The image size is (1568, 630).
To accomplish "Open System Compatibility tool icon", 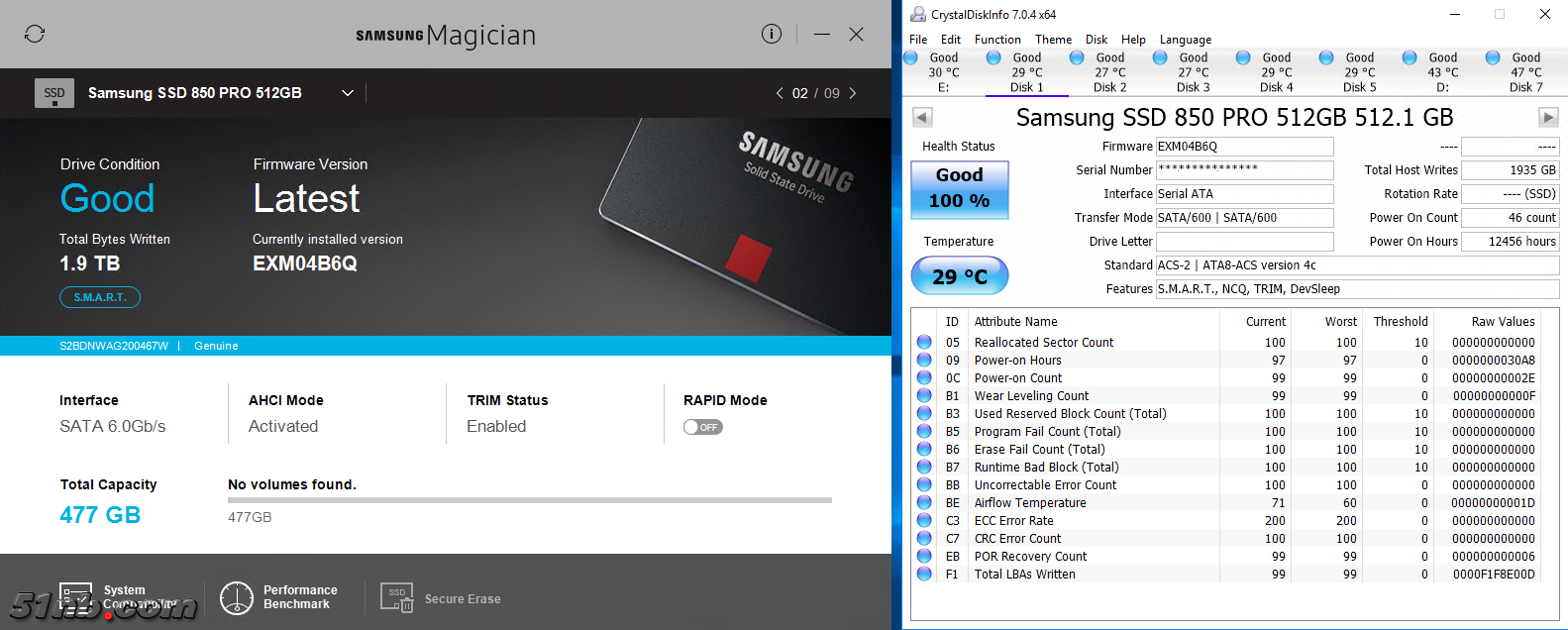I will 76,597.
